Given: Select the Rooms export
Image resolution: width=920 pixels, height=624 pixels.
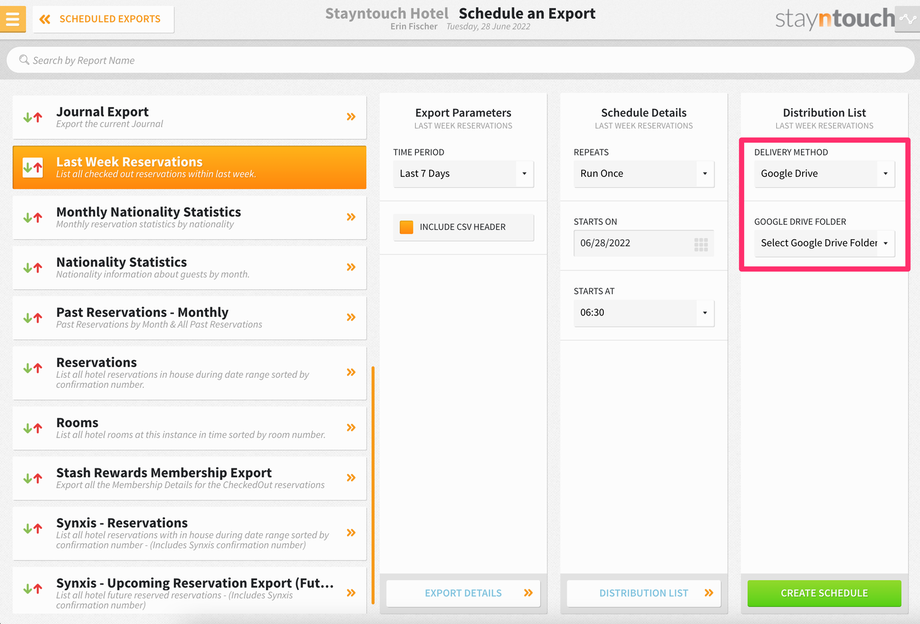Looking at the screenshot, I should pyautogui.click(x=190, y=428).
